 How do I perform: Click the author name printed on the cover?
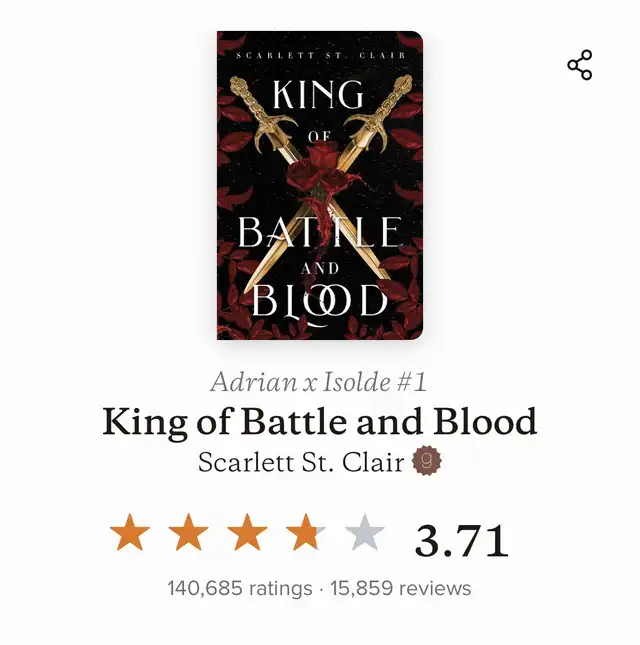pos(321,56)
